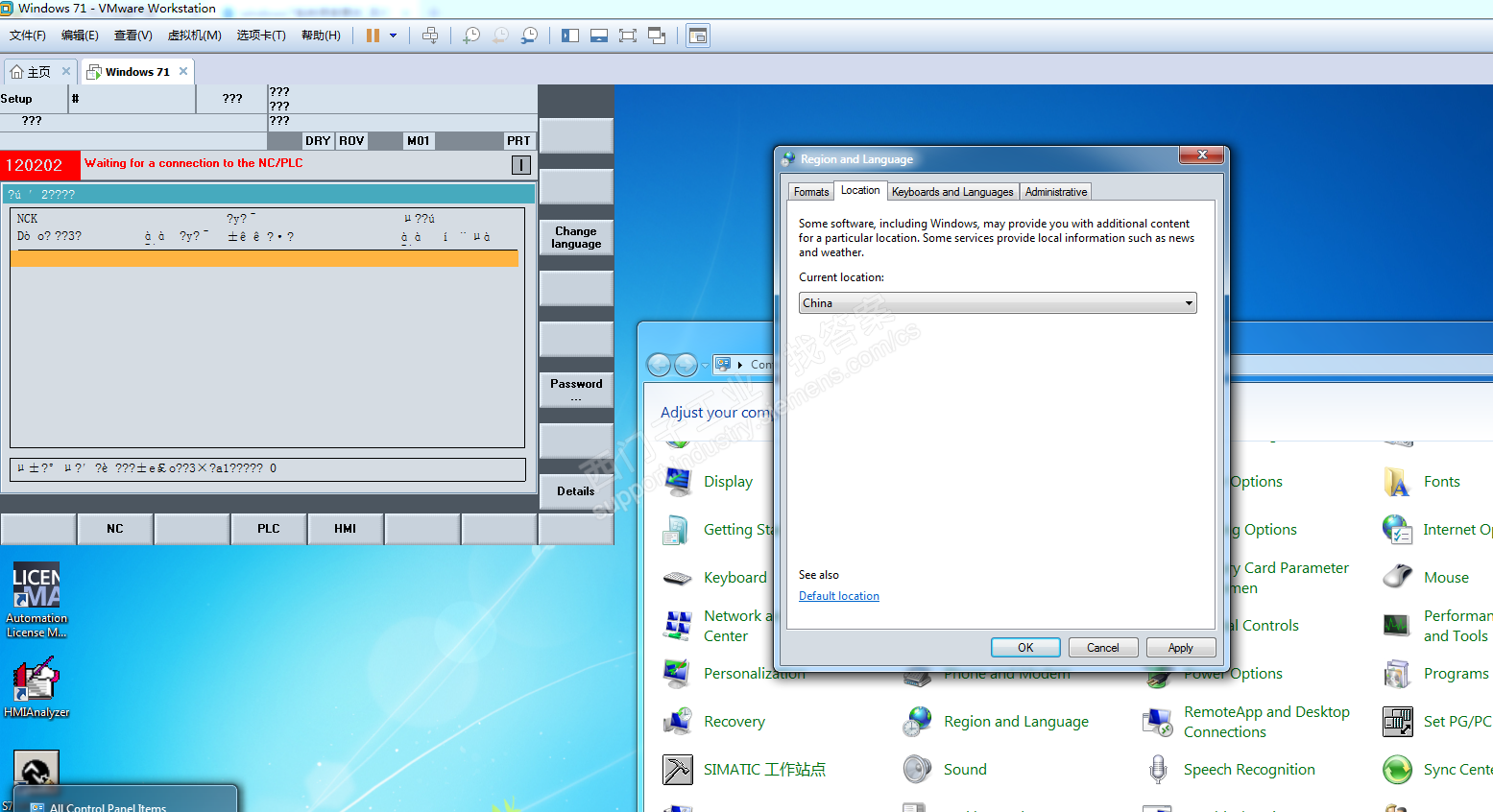Select the Keyboards and Languages tab

coord(952,192)
